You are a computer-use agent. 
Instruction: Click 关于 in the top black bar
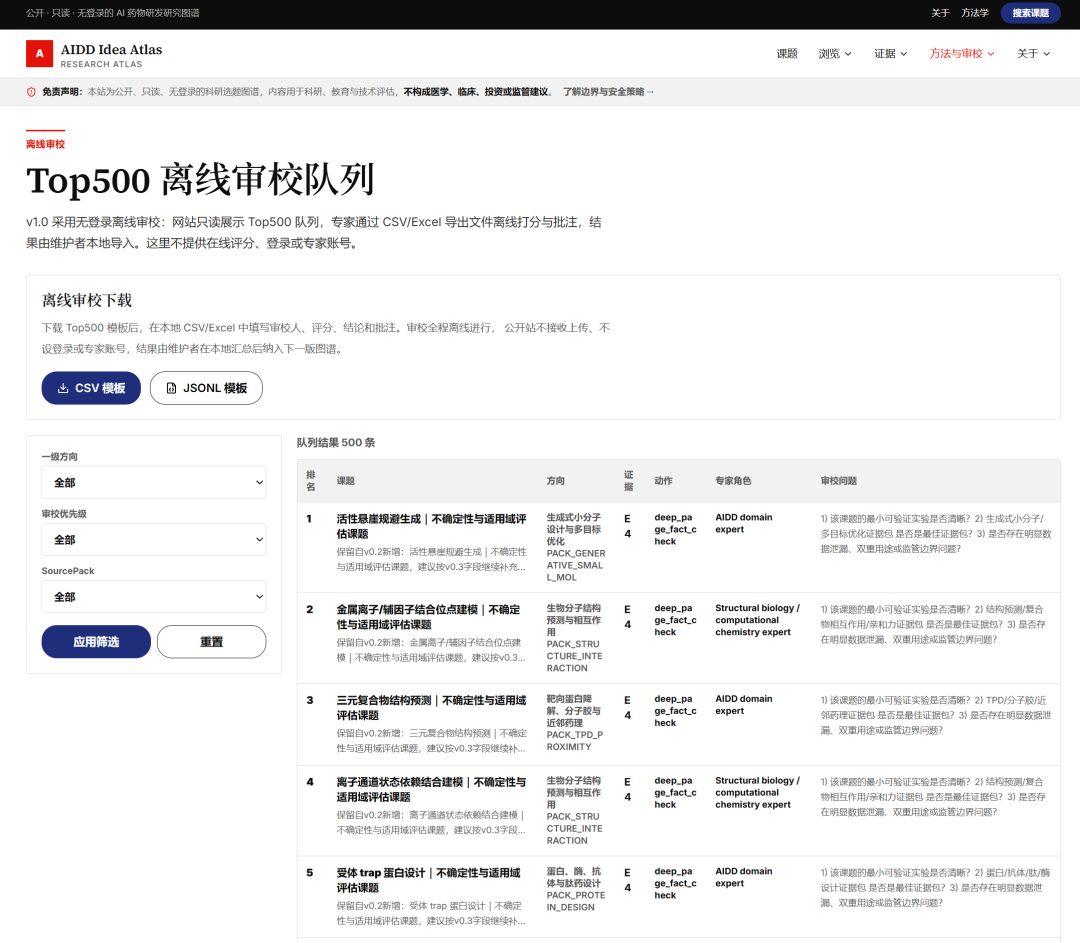(x=940, y=13)
